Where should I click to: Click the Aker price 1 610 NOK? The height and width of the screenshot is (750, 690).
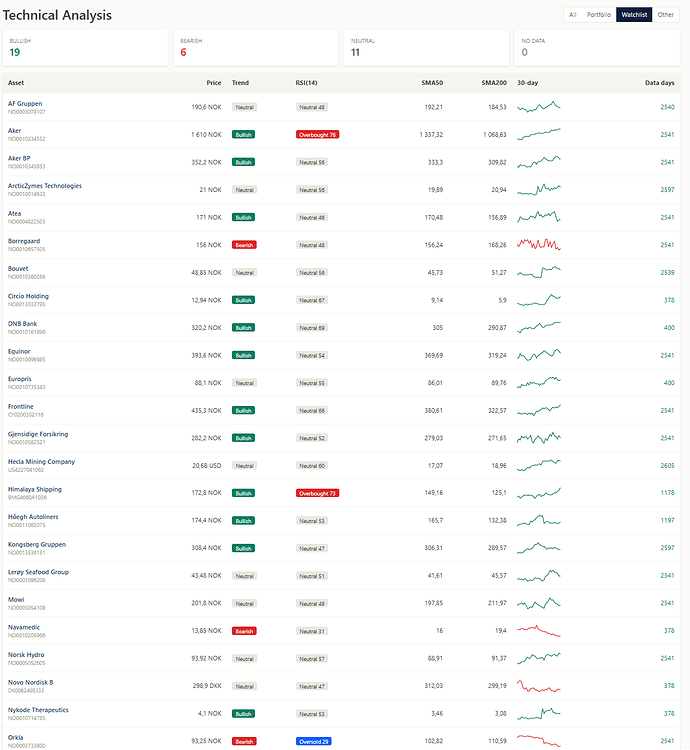206,135
